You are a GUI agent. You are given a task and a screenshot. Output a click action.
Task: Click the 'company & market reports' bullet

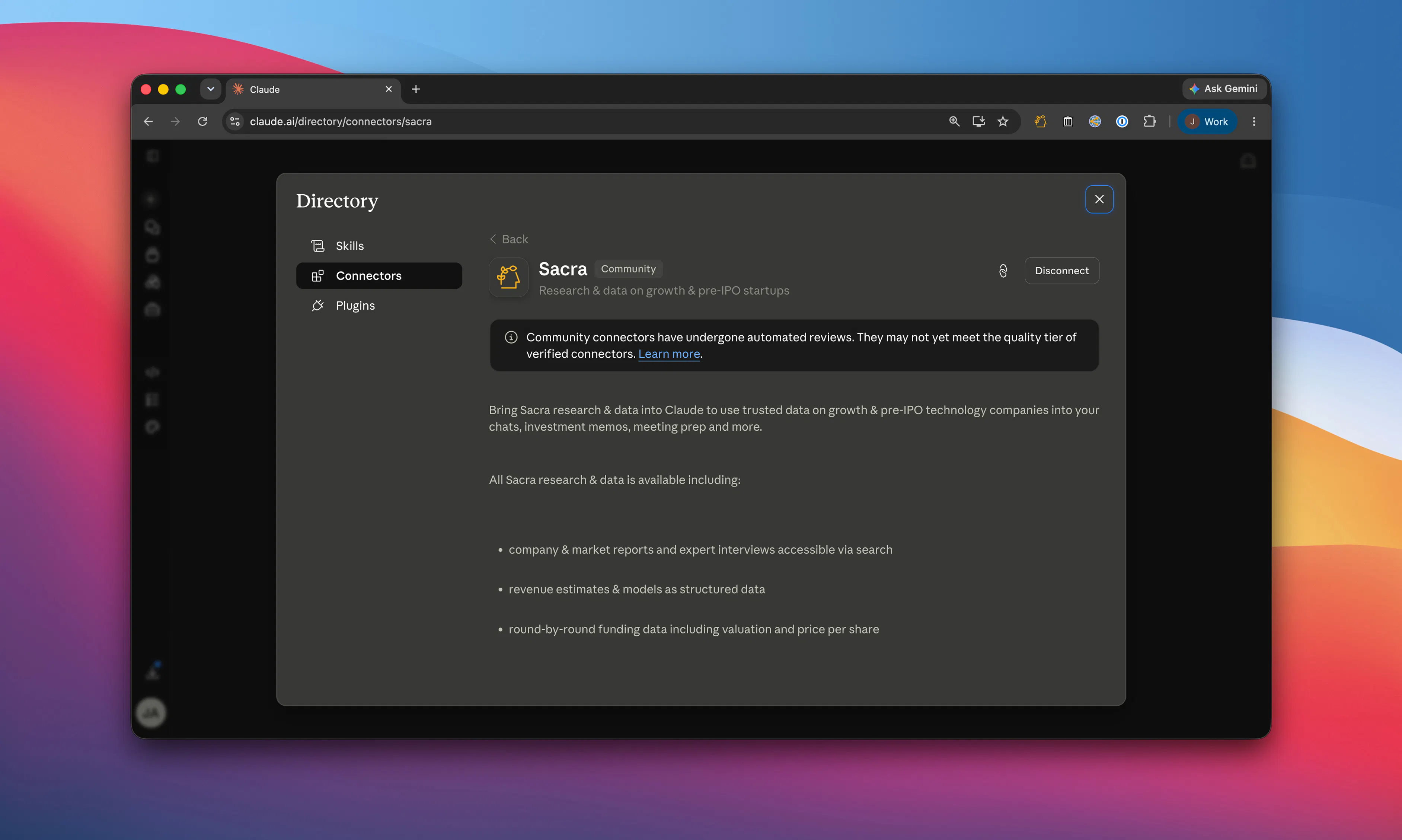click(700, 550)
